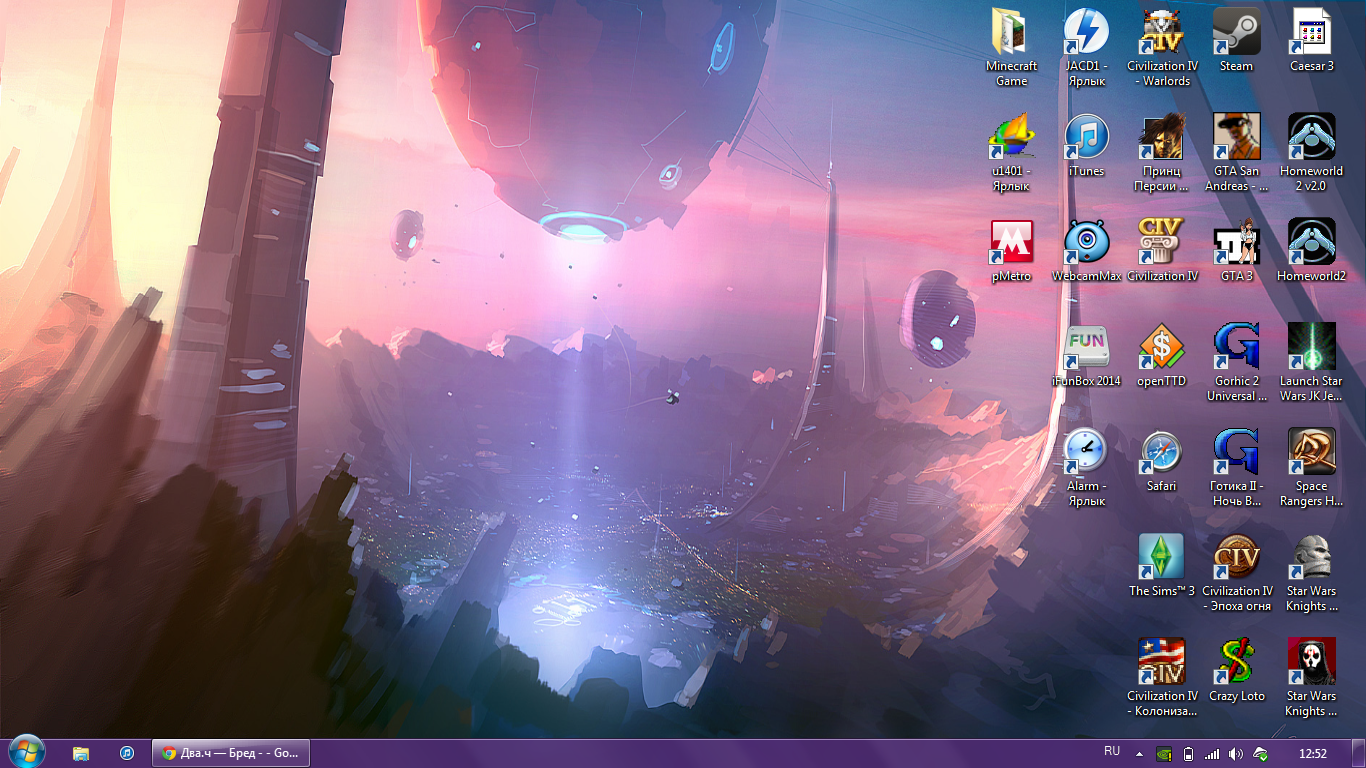Screen dimensions: 1366x768
Task: Show hidden tray icons arrow
Action: (1137, 753)
